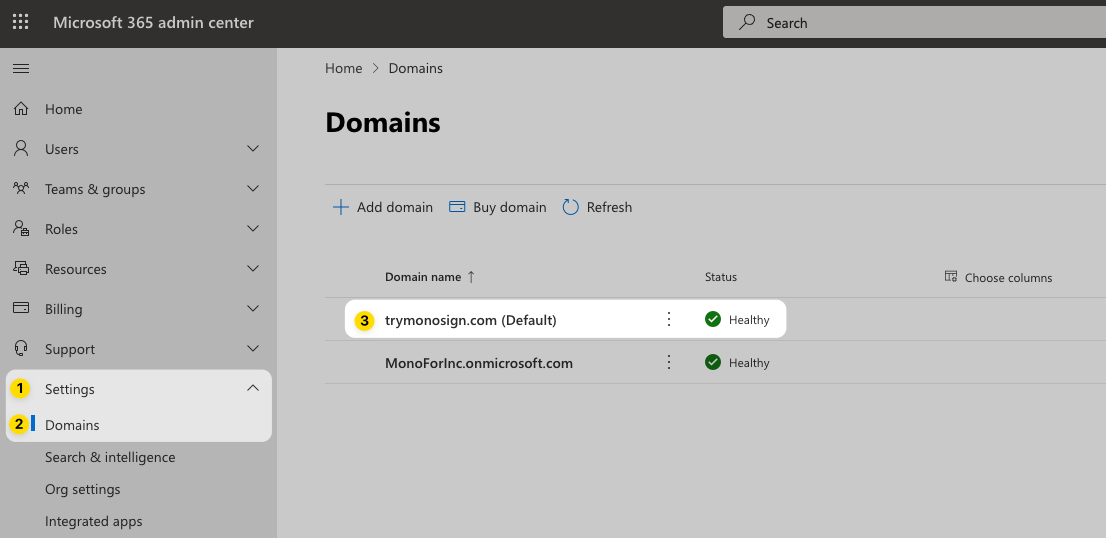1106x538 pixels.
Task: Click the Status column header
Action: 721,277
